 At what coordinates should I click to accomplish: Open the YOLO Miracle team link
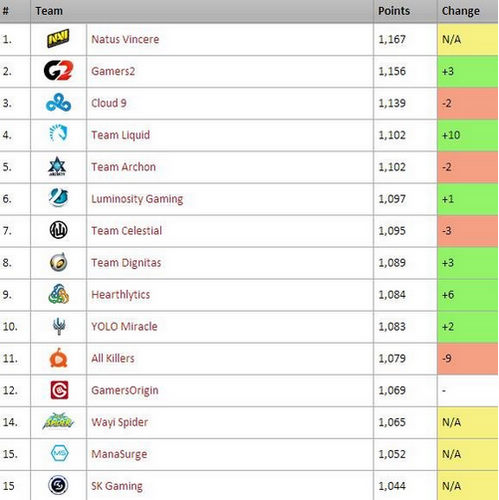point(124,326)
